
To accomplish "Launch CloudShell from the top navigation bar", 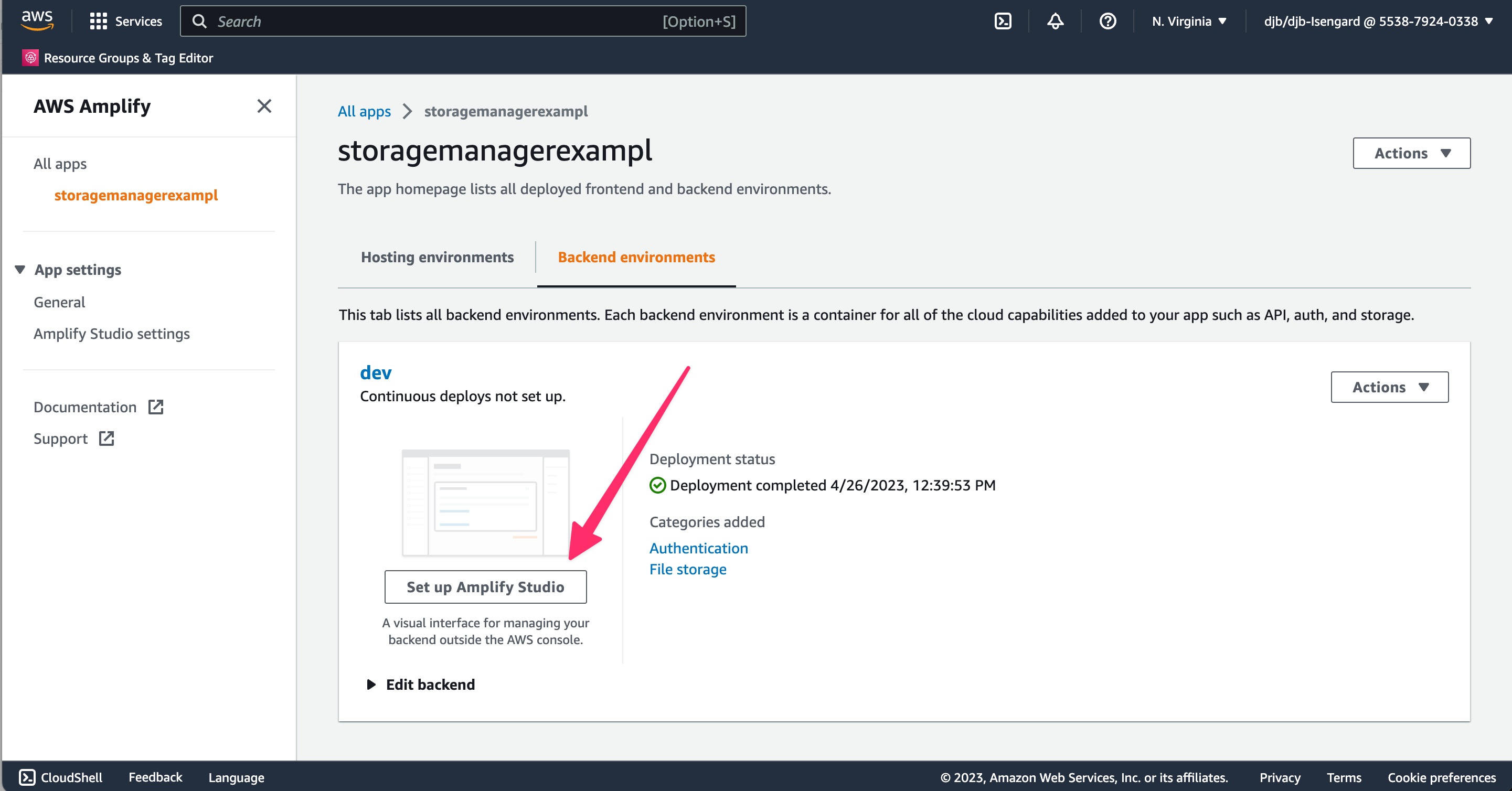I will click(1003, 20).
